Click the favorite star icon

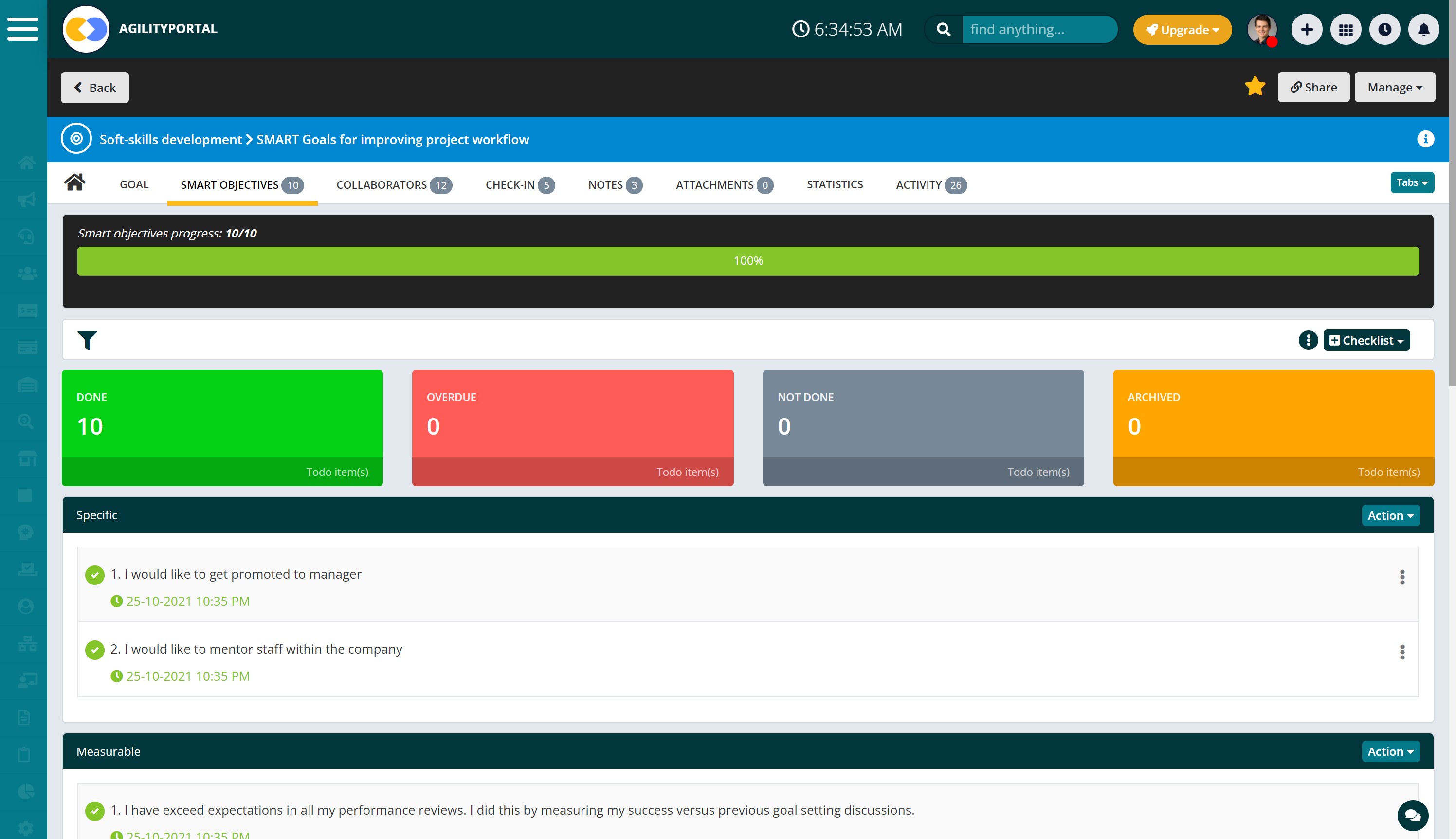(1255, 87)
